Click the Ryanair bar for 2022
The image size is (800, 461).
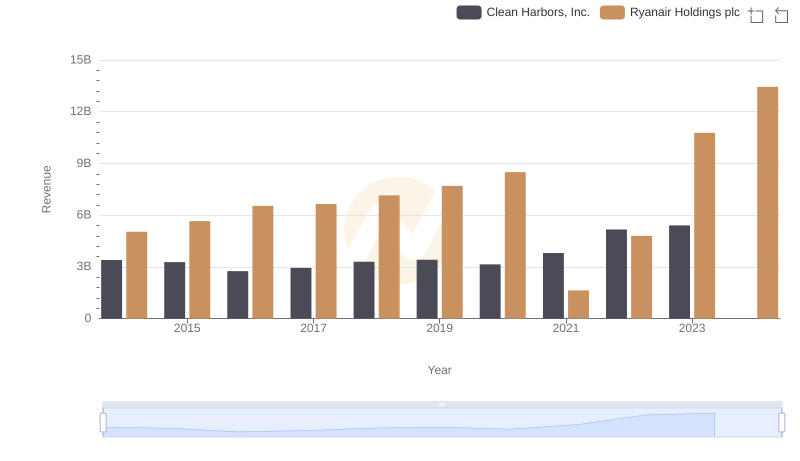tap(641, 277)
